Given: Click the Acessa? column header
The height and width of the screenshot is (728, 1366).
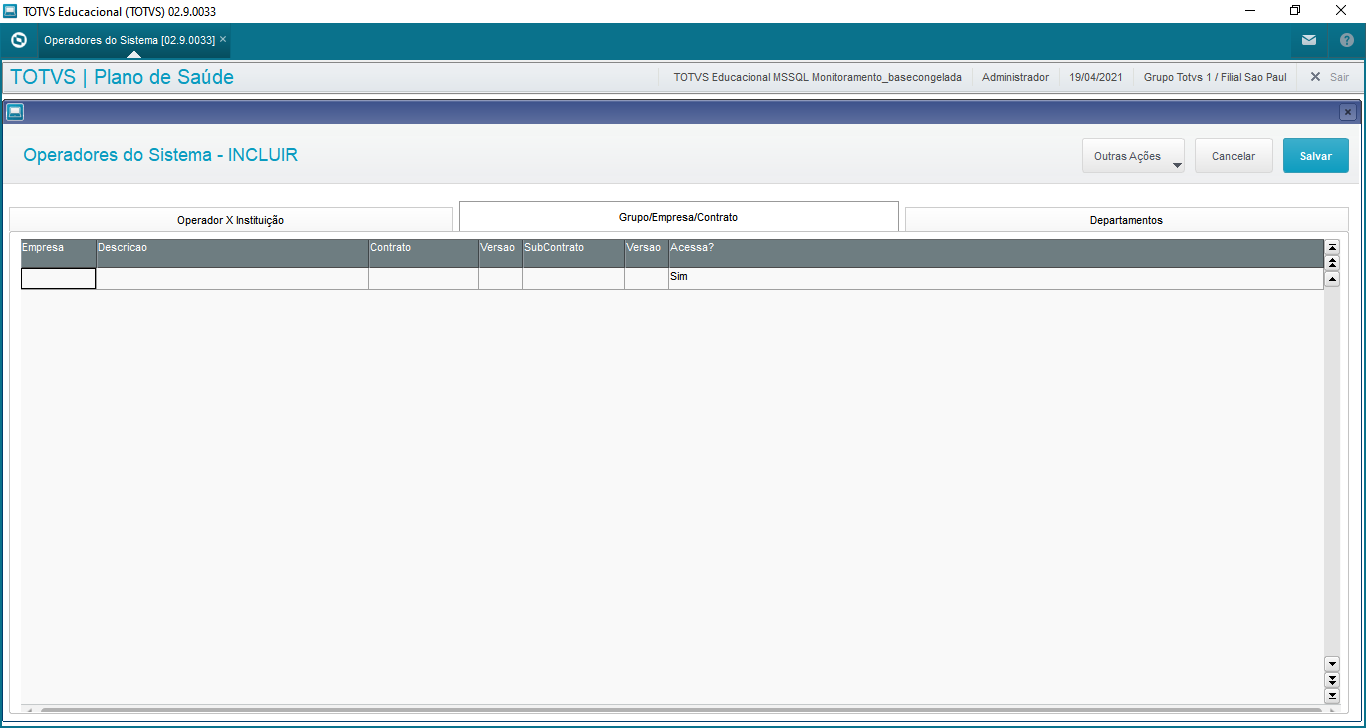Looking at the screenshot, I should pyautogui.click(x=996, y=253).
